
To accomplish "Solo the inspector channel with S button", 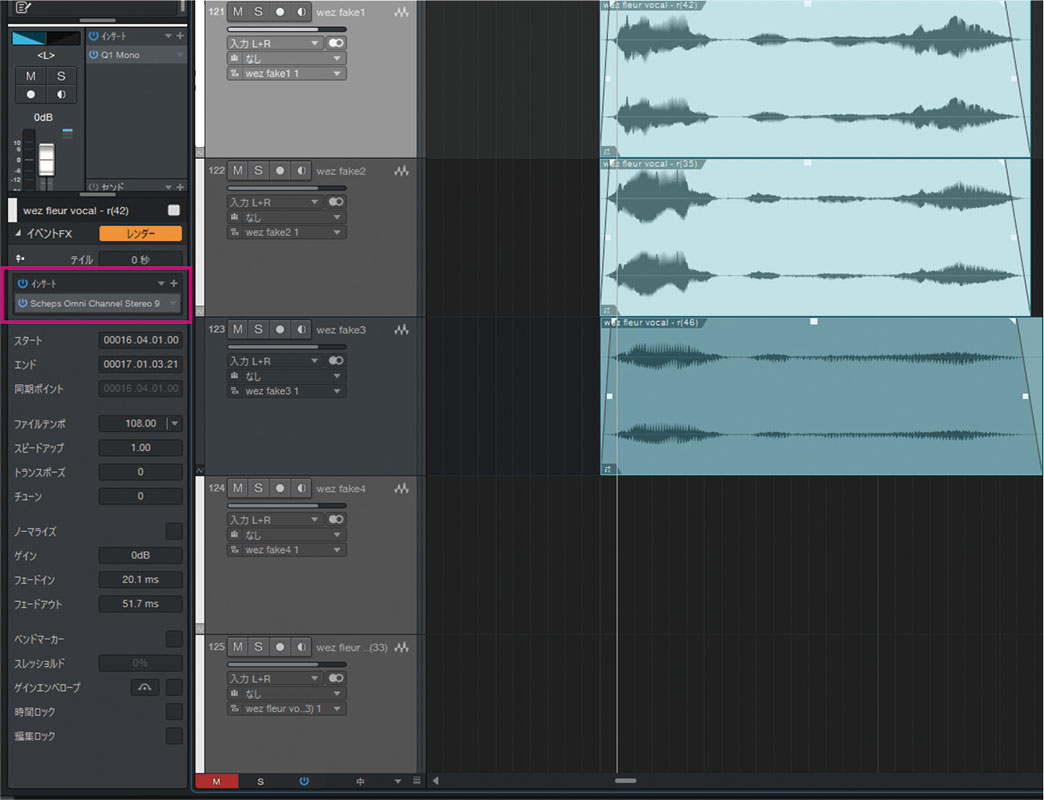I will 61,76.
